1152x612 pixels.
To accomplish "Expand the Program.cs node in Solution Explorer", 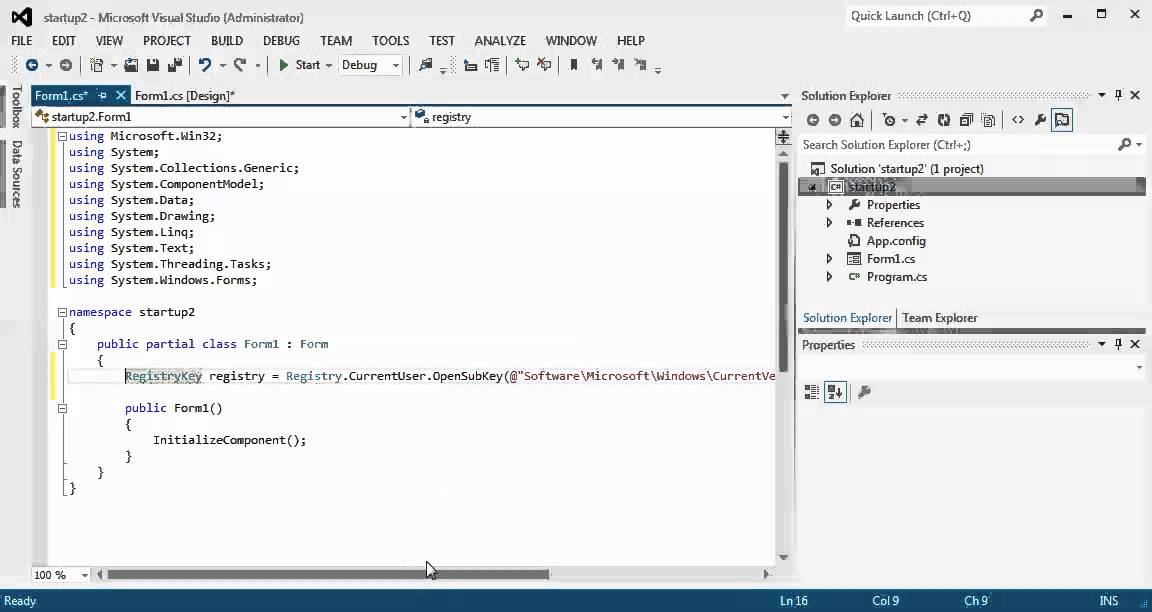I will click(829, 277).
